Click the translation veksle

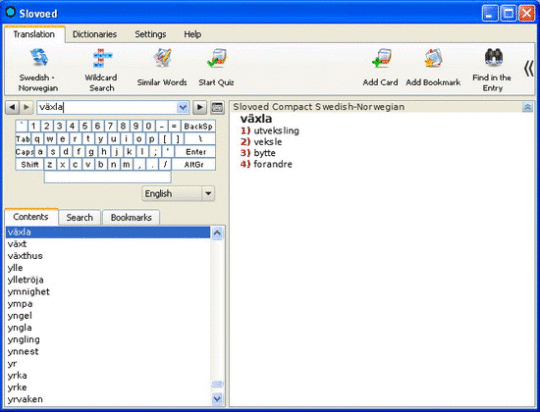click(268, 142)
